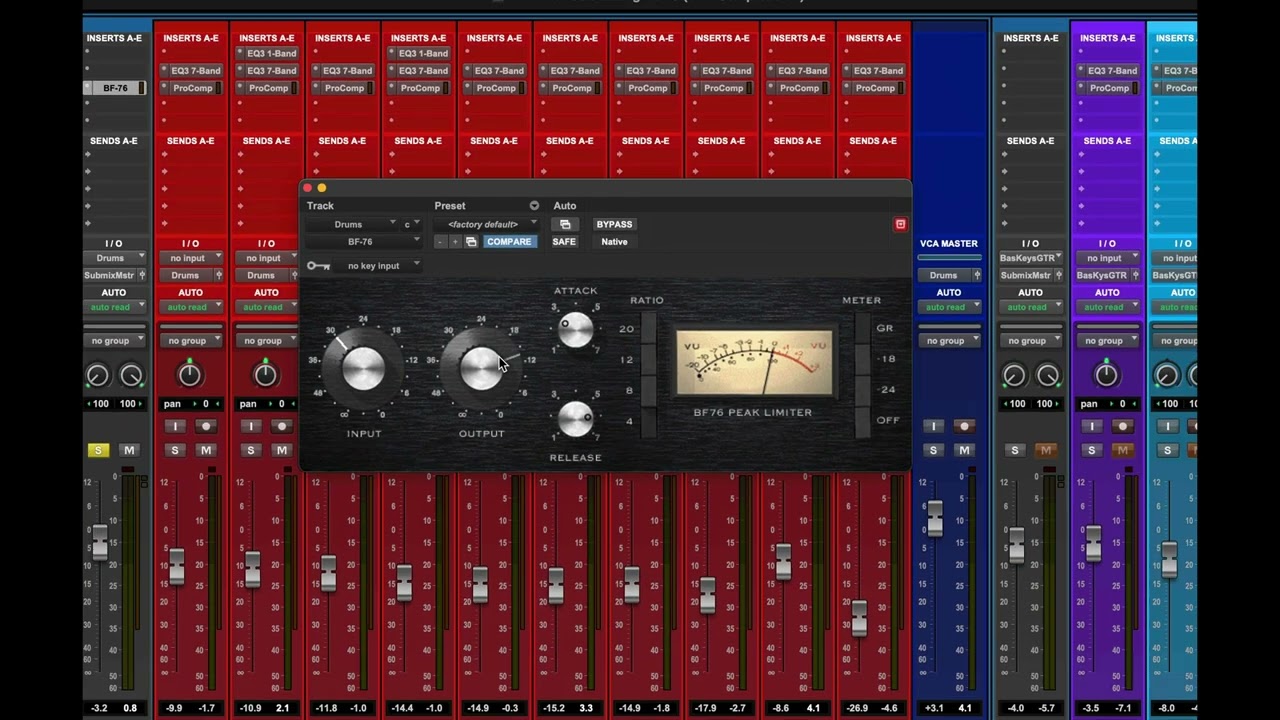This screenshot has width=1280, height=720.
Task: Open output window icon on VCA MASTER track
Action: [x=976, y=275]
